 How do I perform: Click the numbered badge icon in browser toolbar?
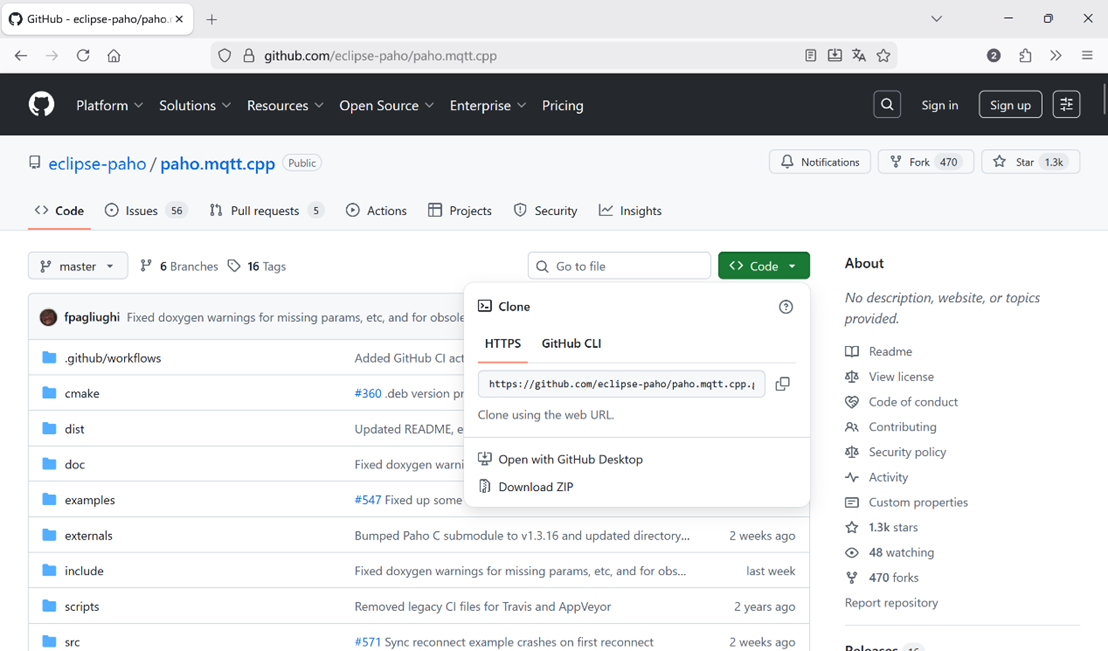point(994,56)
